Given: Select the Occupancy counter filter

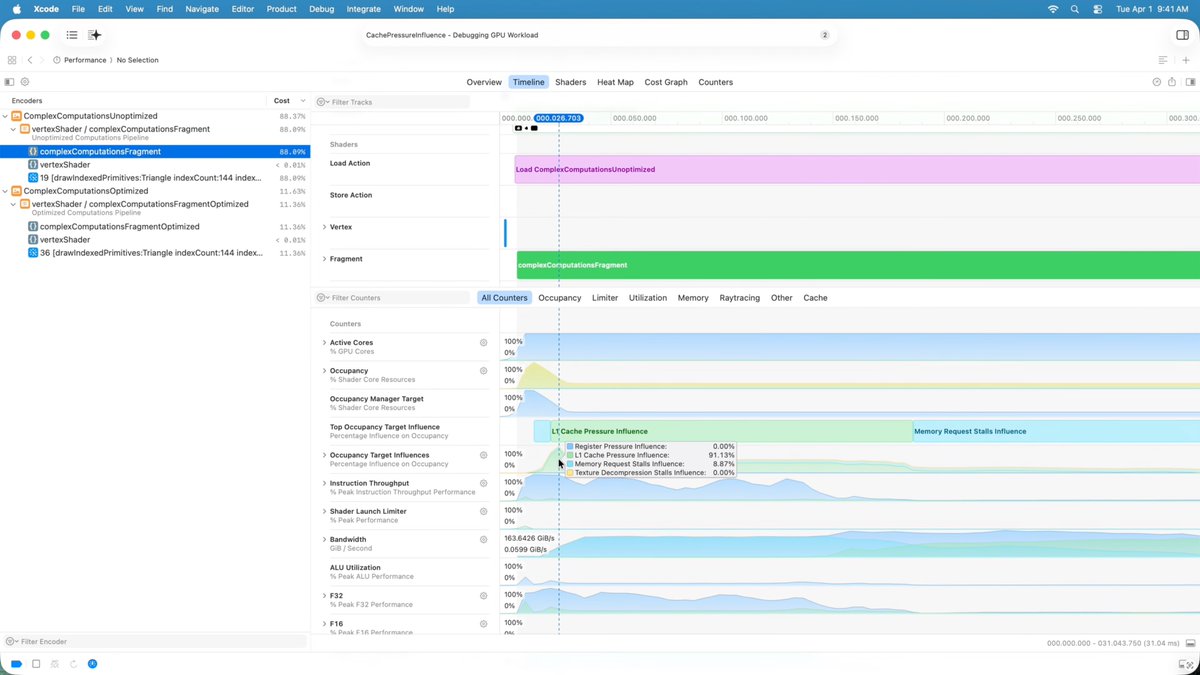Looking at the screenshot, I should coord(560,298).
